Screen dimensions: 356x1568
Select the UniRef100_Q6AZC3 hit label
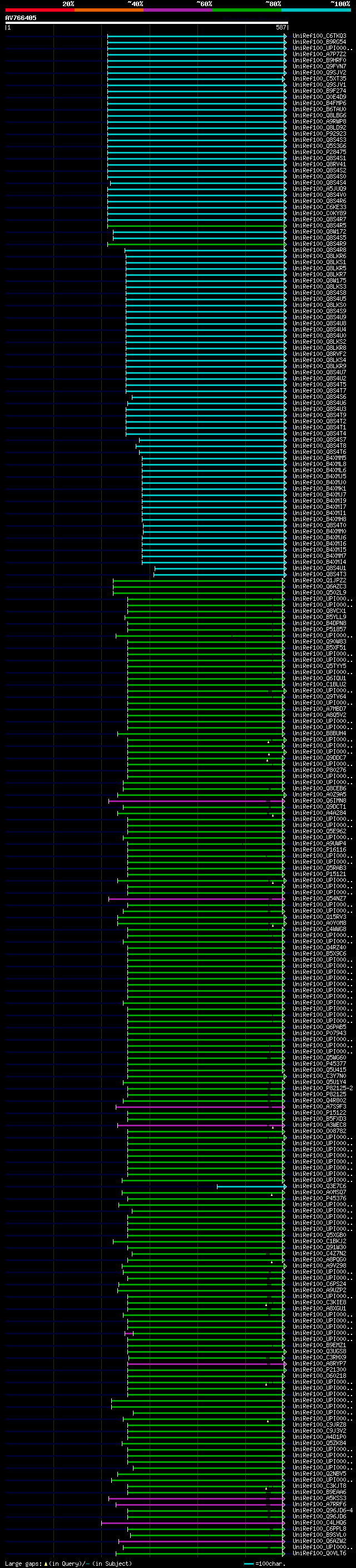(x=319, y=586)
